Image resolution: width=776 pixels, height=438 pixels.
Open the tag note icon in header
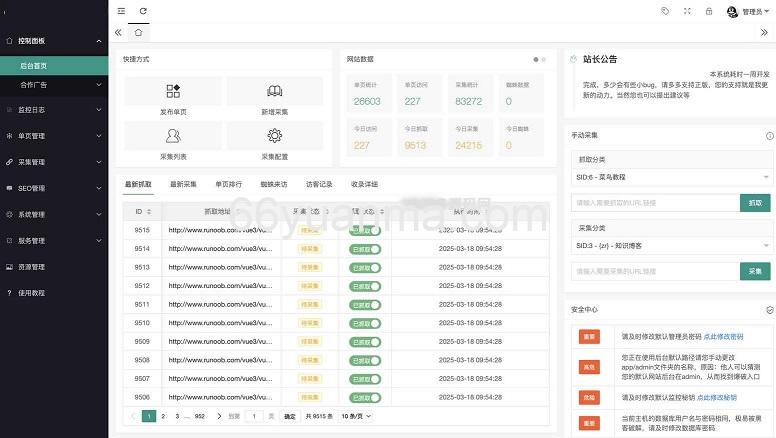click(x=665, y=11)
